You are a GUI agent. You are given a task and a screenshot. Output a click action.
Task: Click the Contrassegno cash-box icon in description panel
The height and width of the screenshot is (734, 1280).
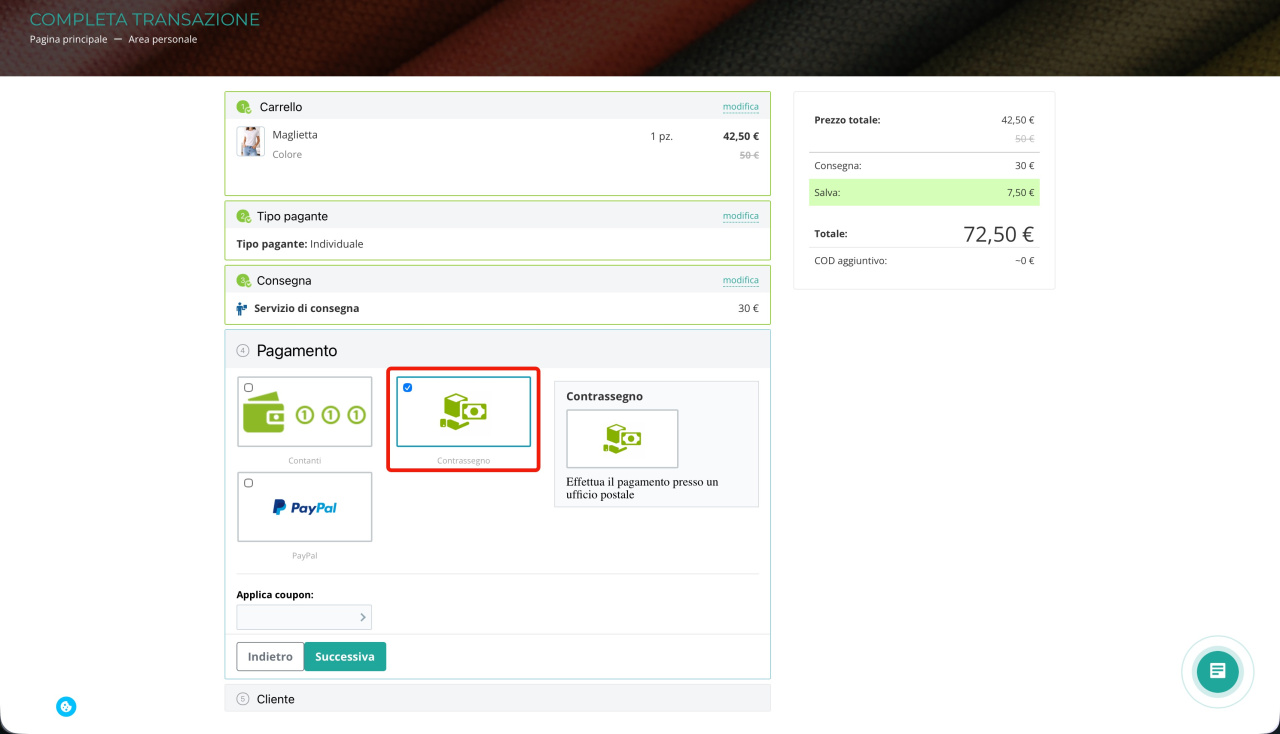pyautogui.click(x=622, y=439)
